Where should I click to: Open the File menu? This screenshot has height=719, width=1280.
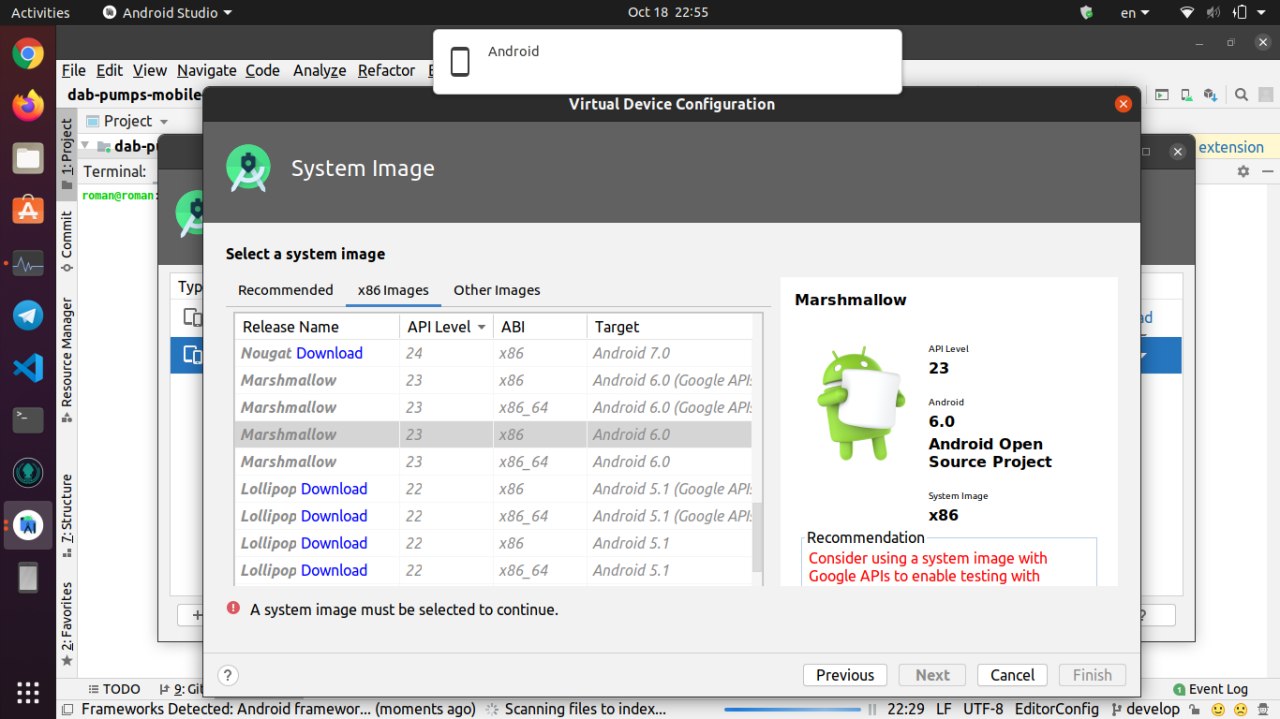point(74,70)
